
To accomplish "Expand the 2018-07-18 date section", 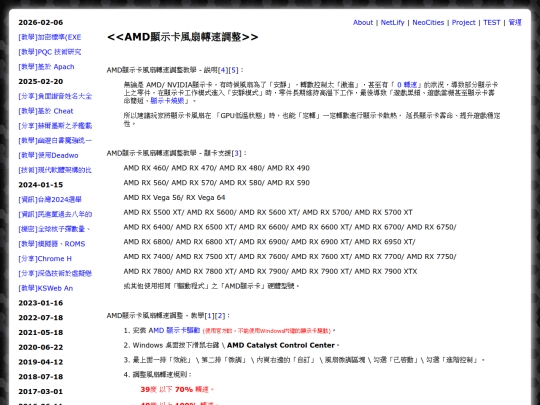I will (x=41, y=377).
